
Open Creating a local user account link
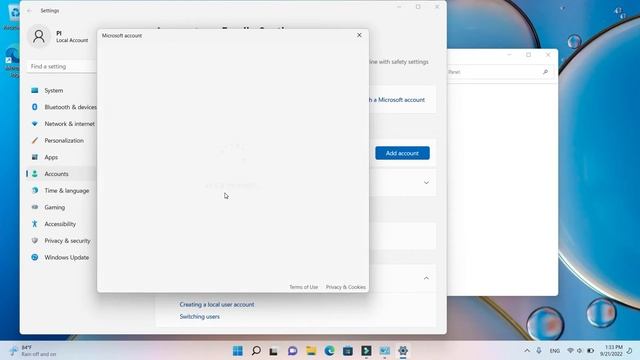point(217,304)
